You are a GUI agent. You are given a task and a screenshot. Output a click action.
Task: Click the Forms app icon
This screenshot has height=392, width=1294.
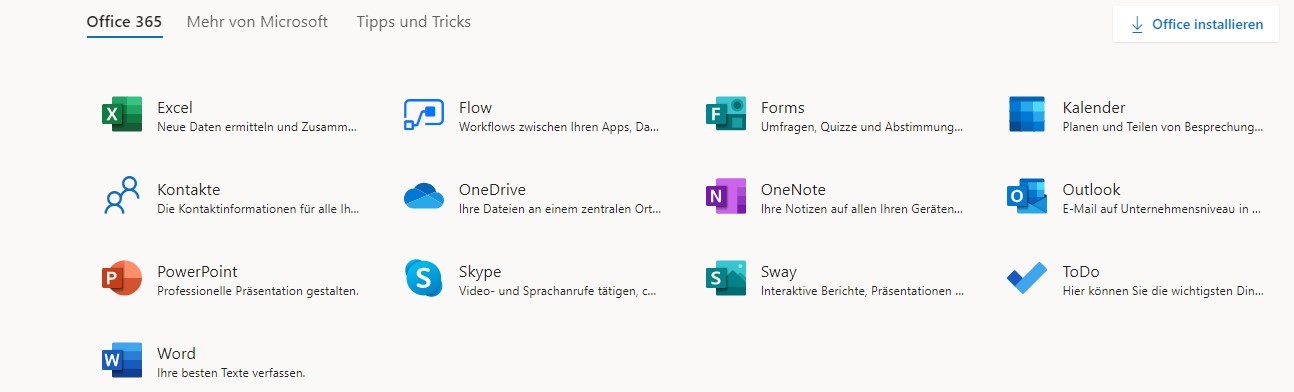(726, 115)
